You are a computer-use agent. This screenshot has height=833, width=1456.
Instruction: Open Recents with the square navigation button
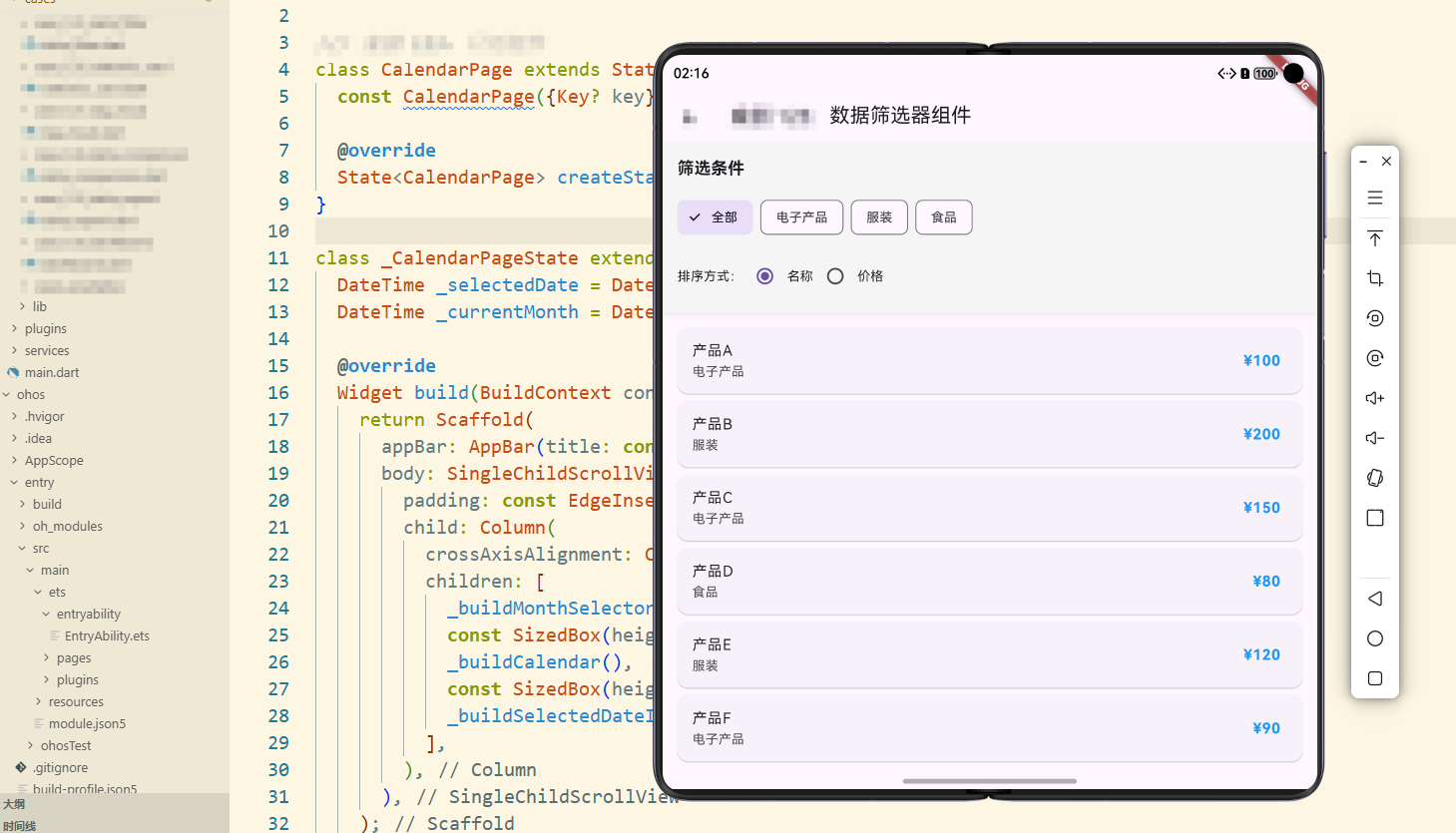click(x=1374, y=678)
